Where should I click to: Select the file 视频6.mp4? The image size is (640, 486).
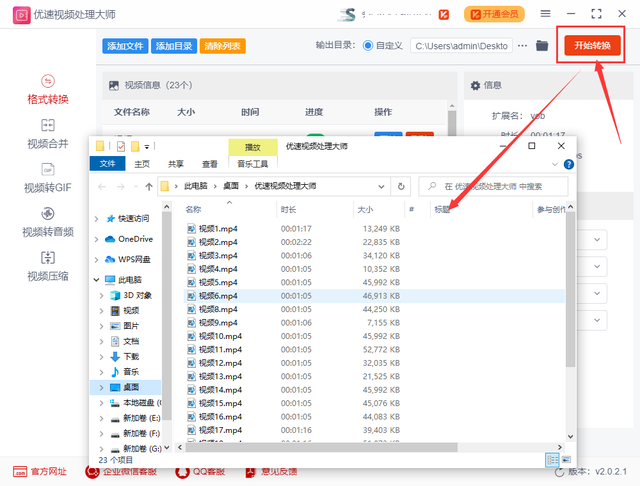pyautogui.click(x=218, y=296)
